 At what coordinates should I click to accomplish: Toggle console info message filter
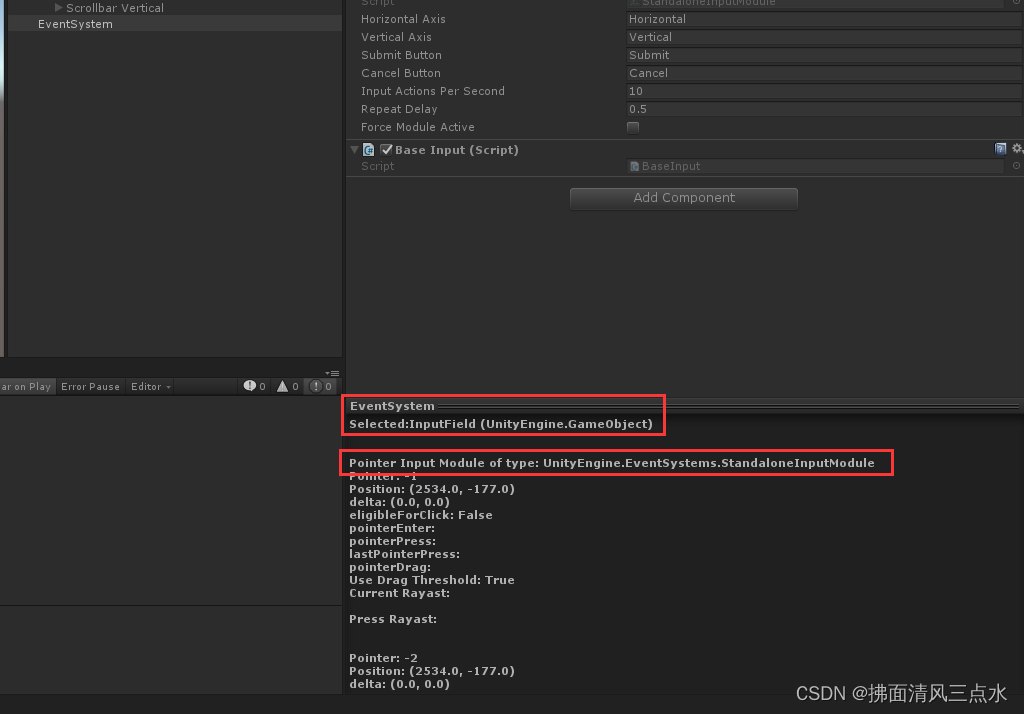[x=255, y=387]
